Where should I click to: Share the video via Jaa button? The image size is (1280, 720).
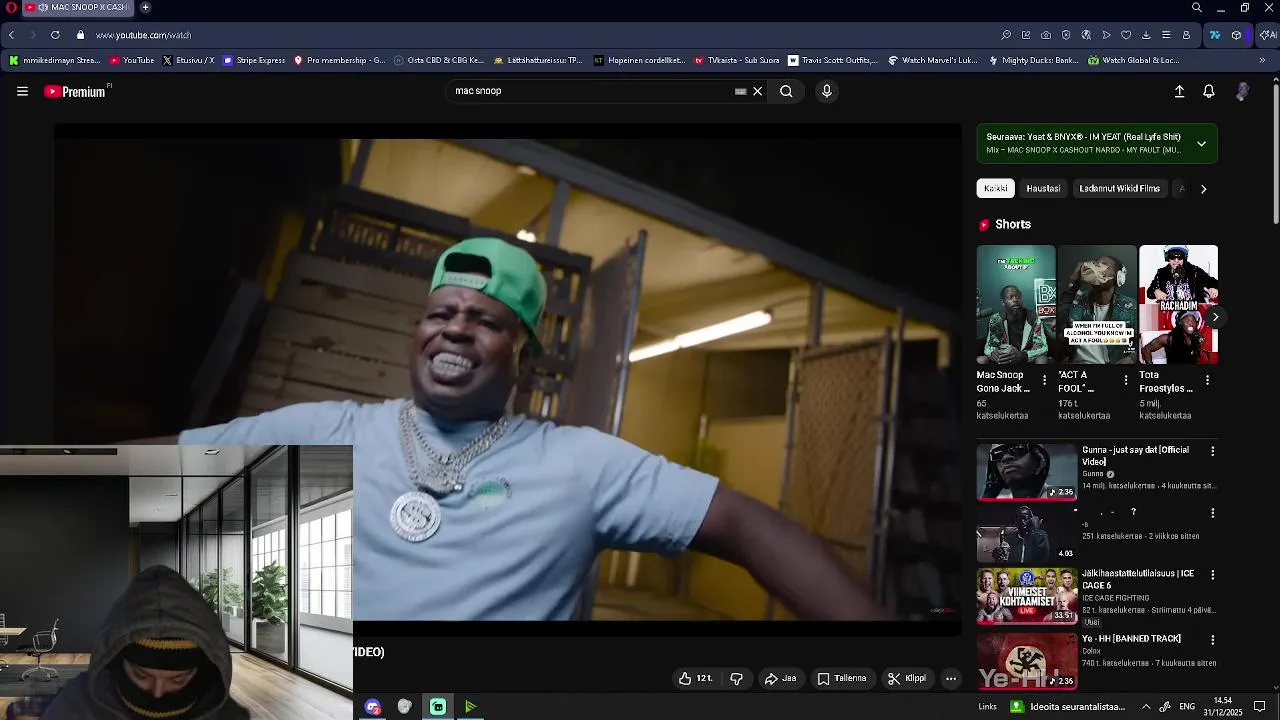tap(781, 678)
